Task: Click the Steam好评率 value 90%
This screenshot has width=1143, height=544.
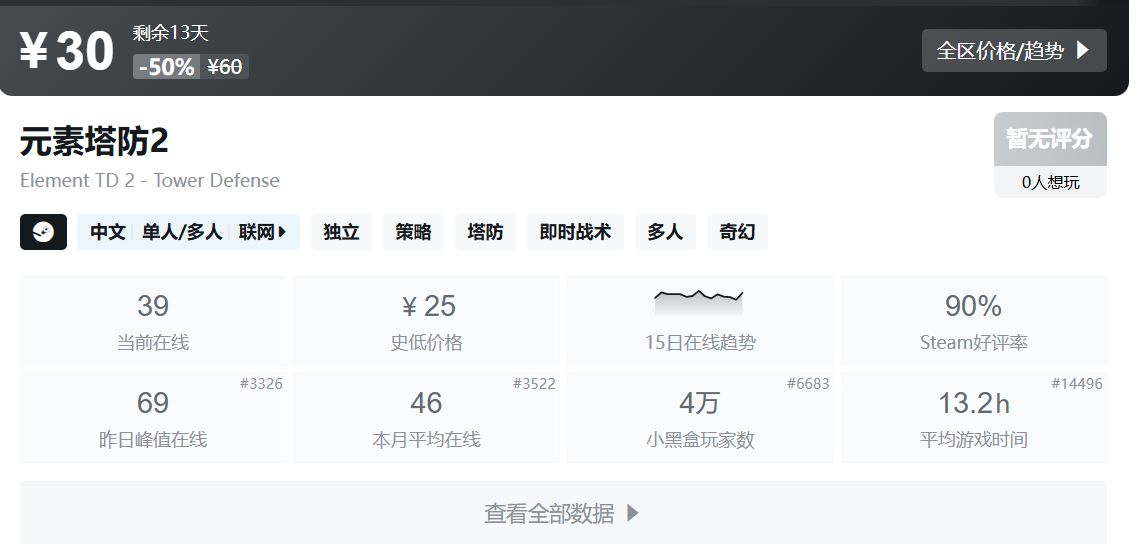Action: 973,306
